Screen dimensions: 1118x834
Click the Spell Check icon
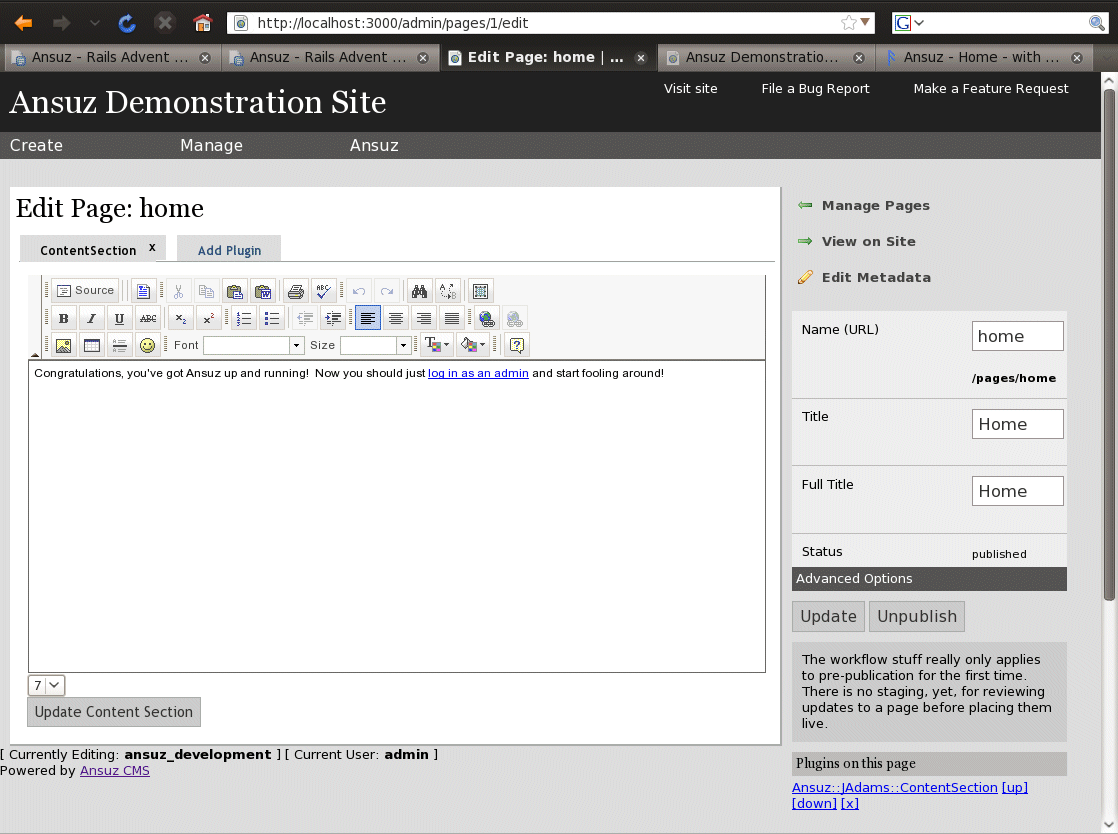pos(323,291)
